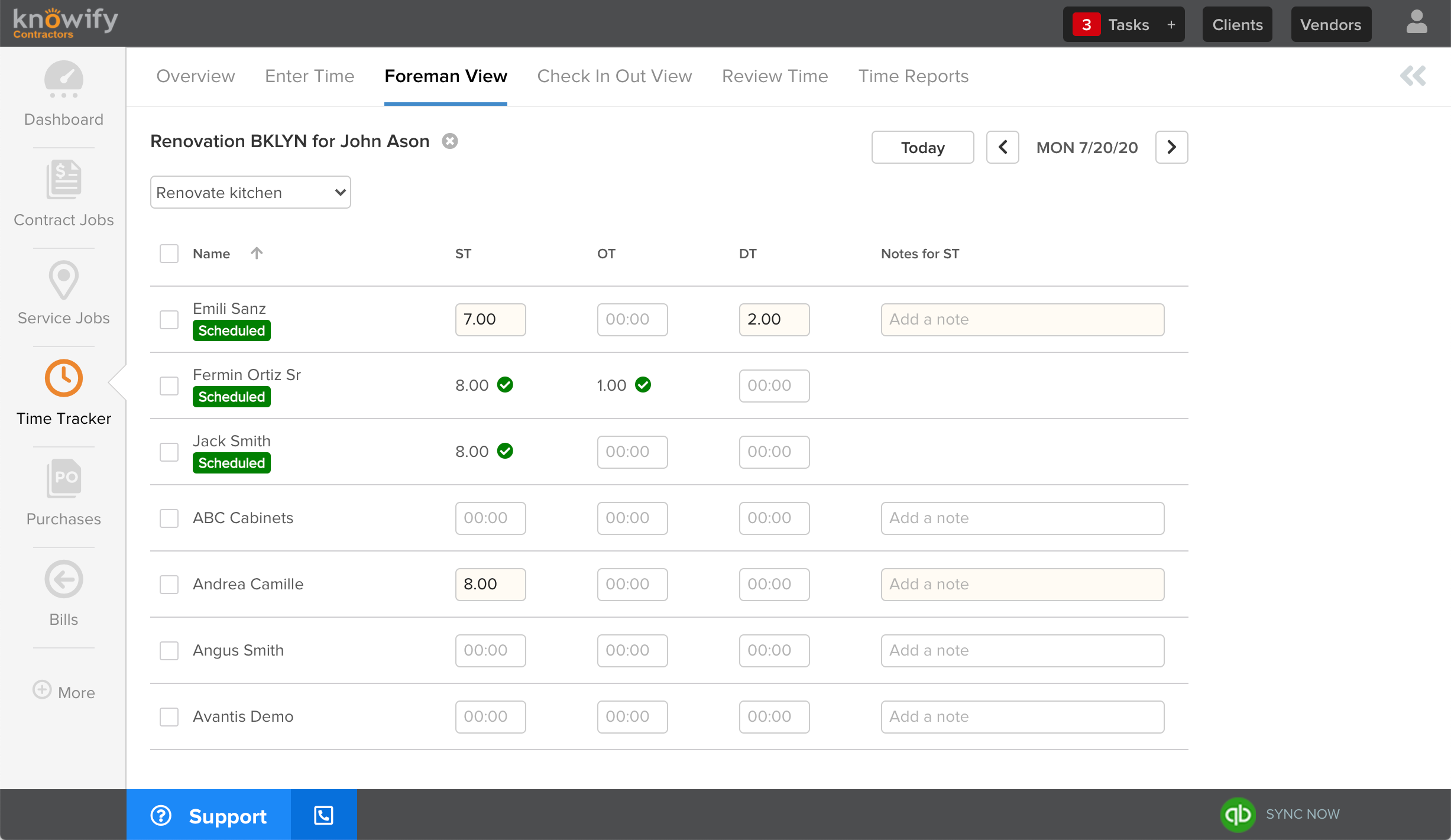Click ABC Cabinets note field
Screen dimensions: 1451x840
[x=1023, y=518]
